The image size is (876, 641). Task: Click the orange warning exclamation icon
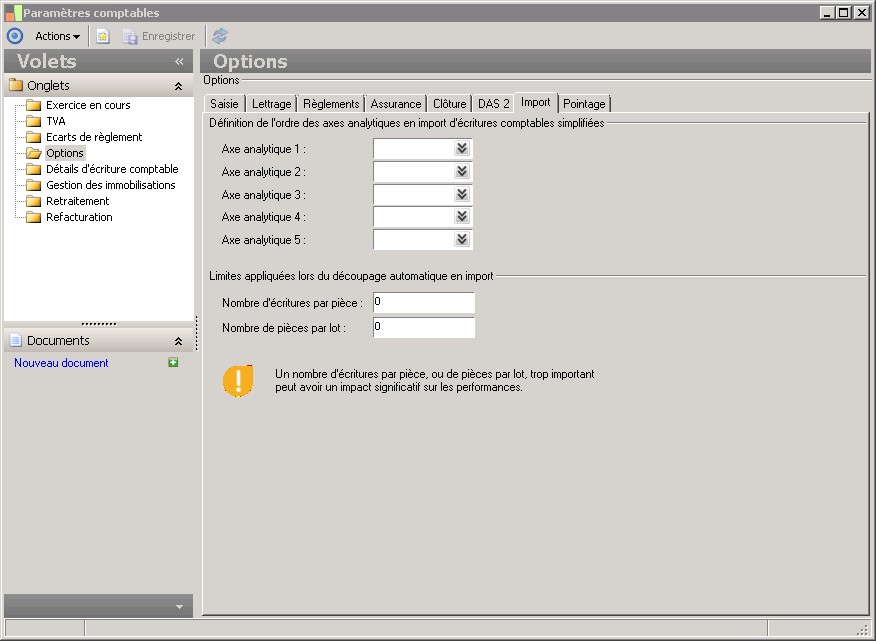(x=238, y=381)
